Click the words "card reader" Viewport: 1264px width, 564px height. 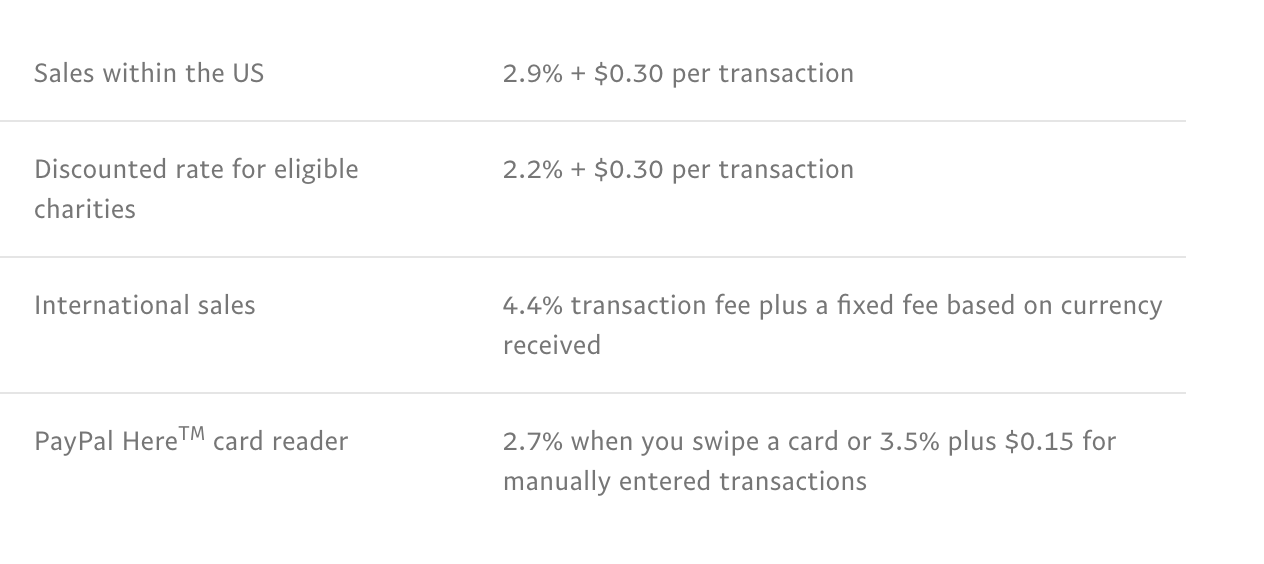280,441
